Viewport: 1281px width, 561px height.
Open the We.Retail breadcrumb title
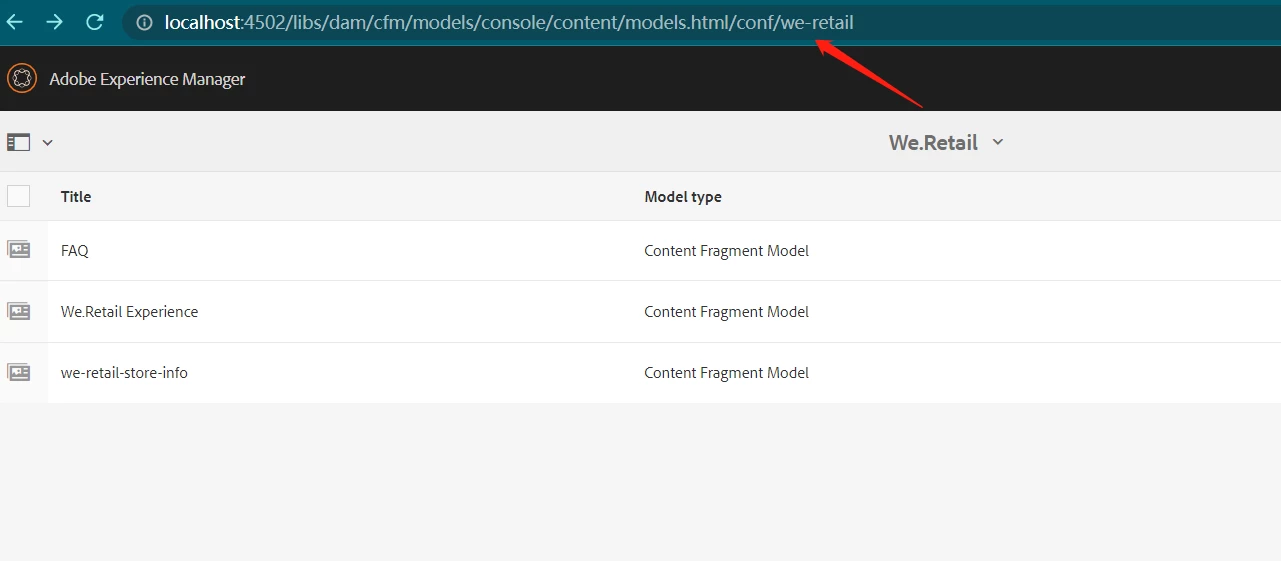[x=933, y=142]
